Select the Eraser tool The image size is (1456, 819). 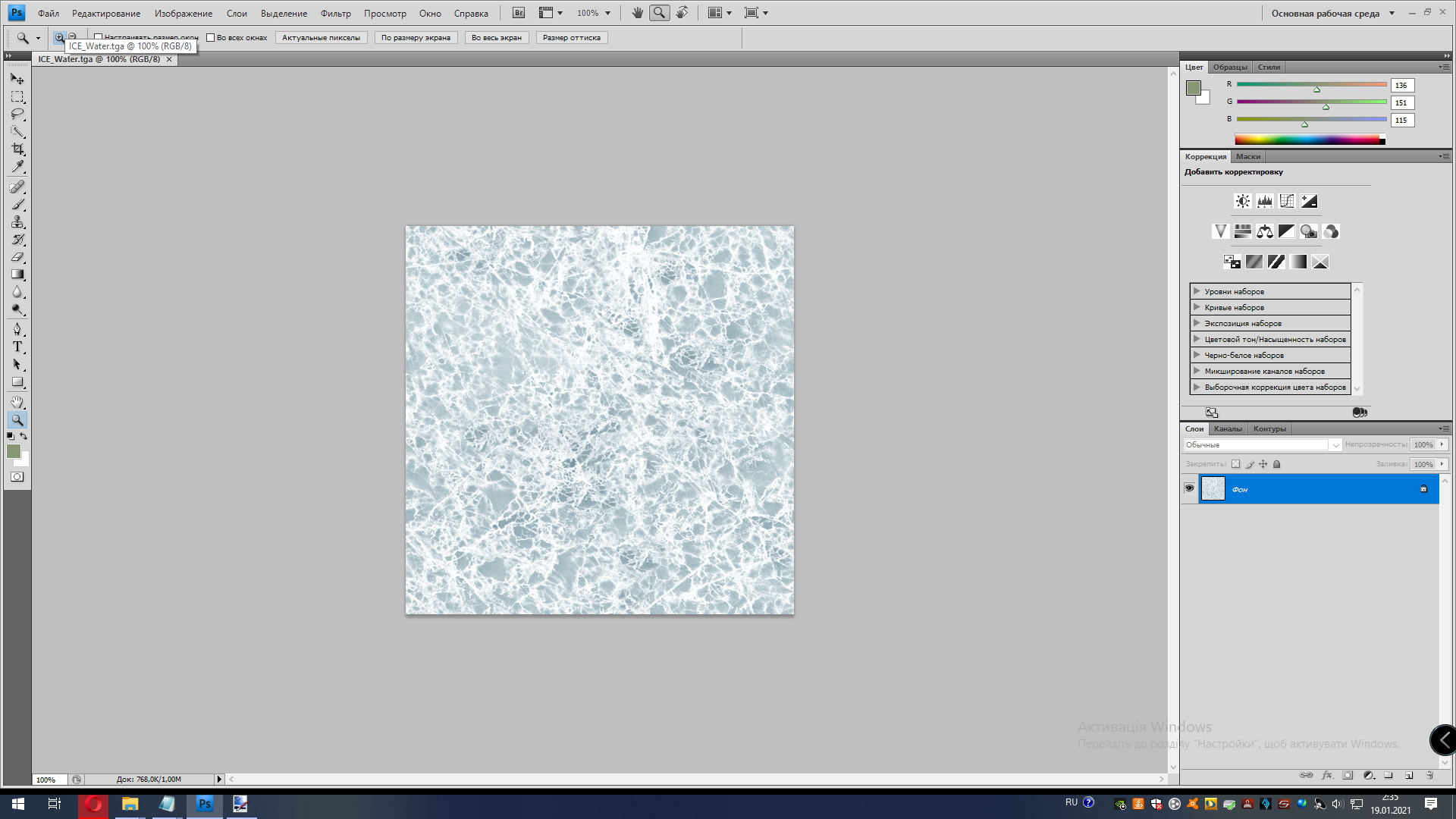(x=17, y=257)
